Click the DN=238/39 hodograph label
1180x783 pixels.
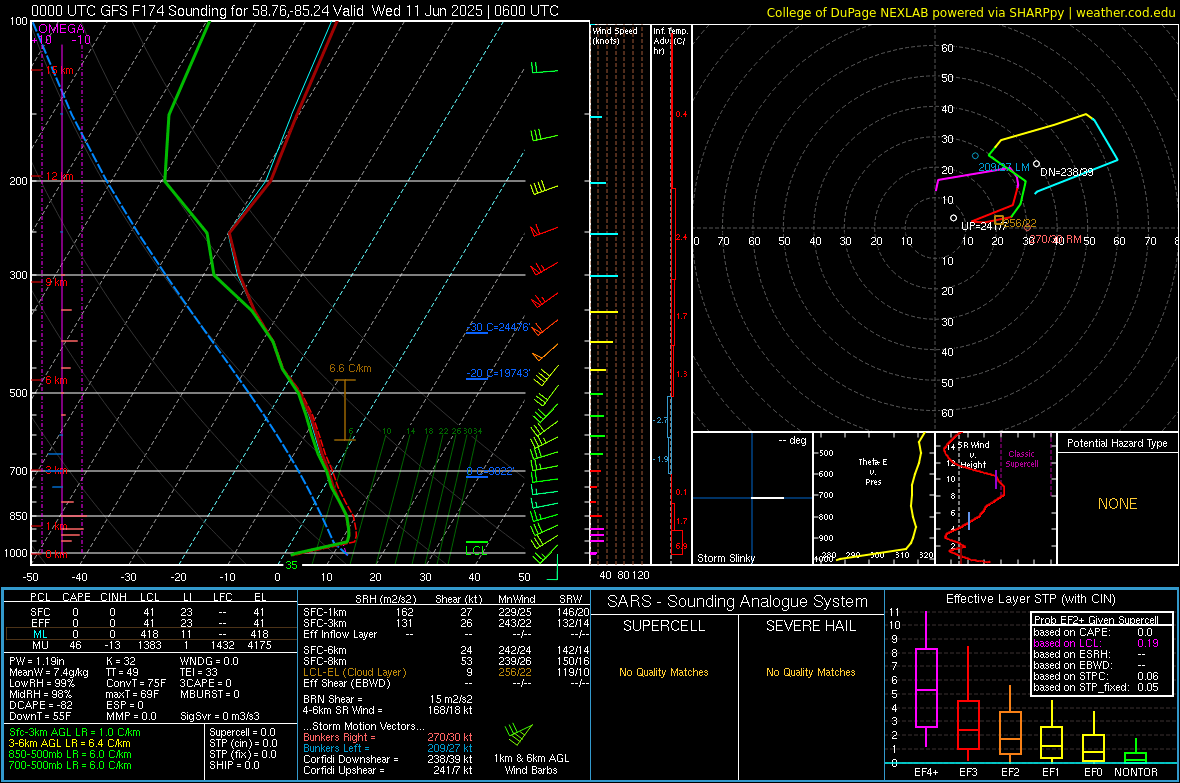(x=1066, y=172)
